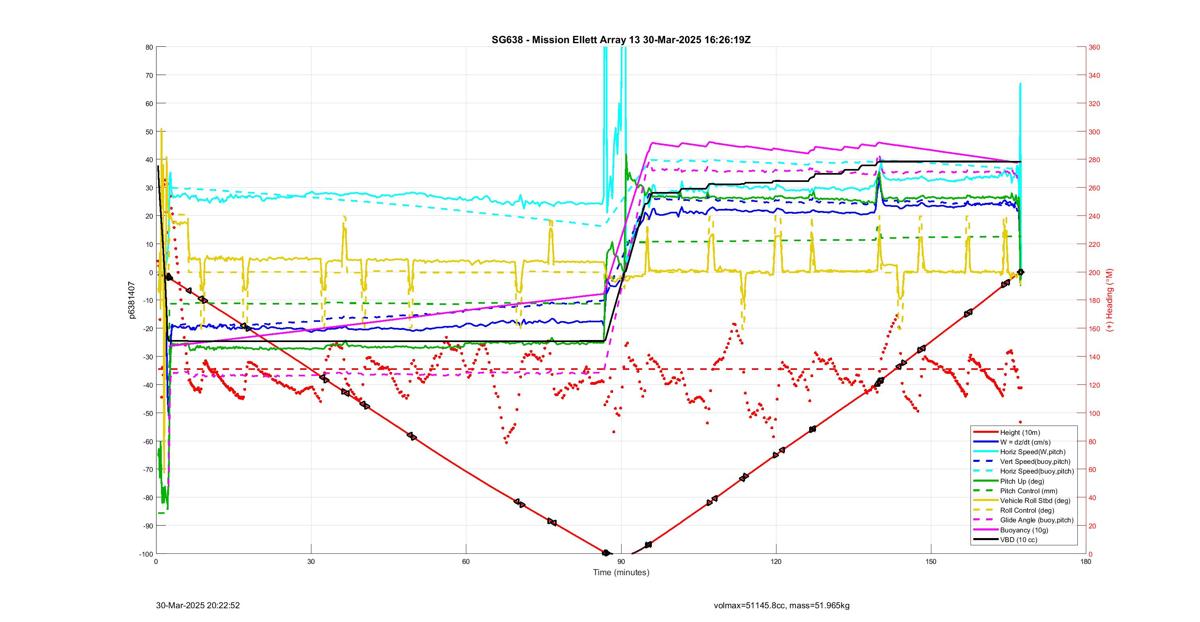Click the left y-axis tick label '-50'
The height and width of the screenshot is (622, 1200).
coord(147,413)
